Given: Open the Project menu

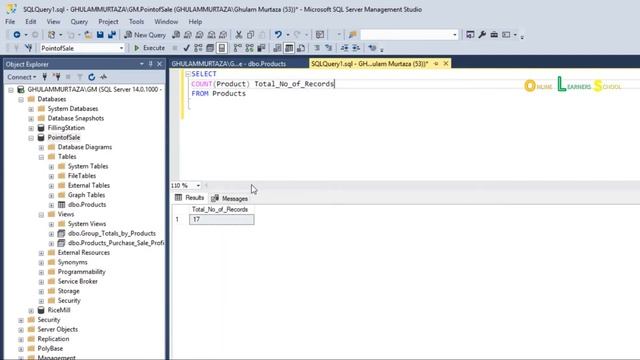Looking at the screenshot, I should (x=108, y=22).
